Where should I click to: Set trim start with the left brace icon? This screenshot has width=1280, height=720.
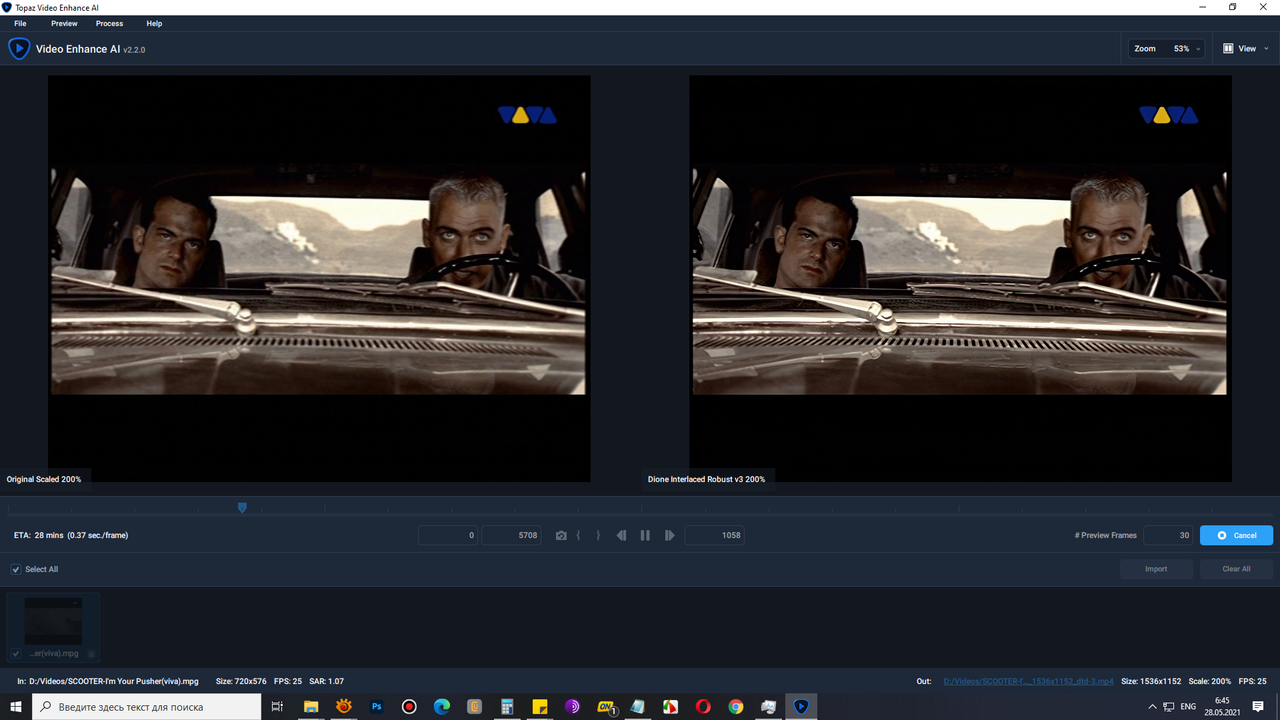[x=579, y=536]
